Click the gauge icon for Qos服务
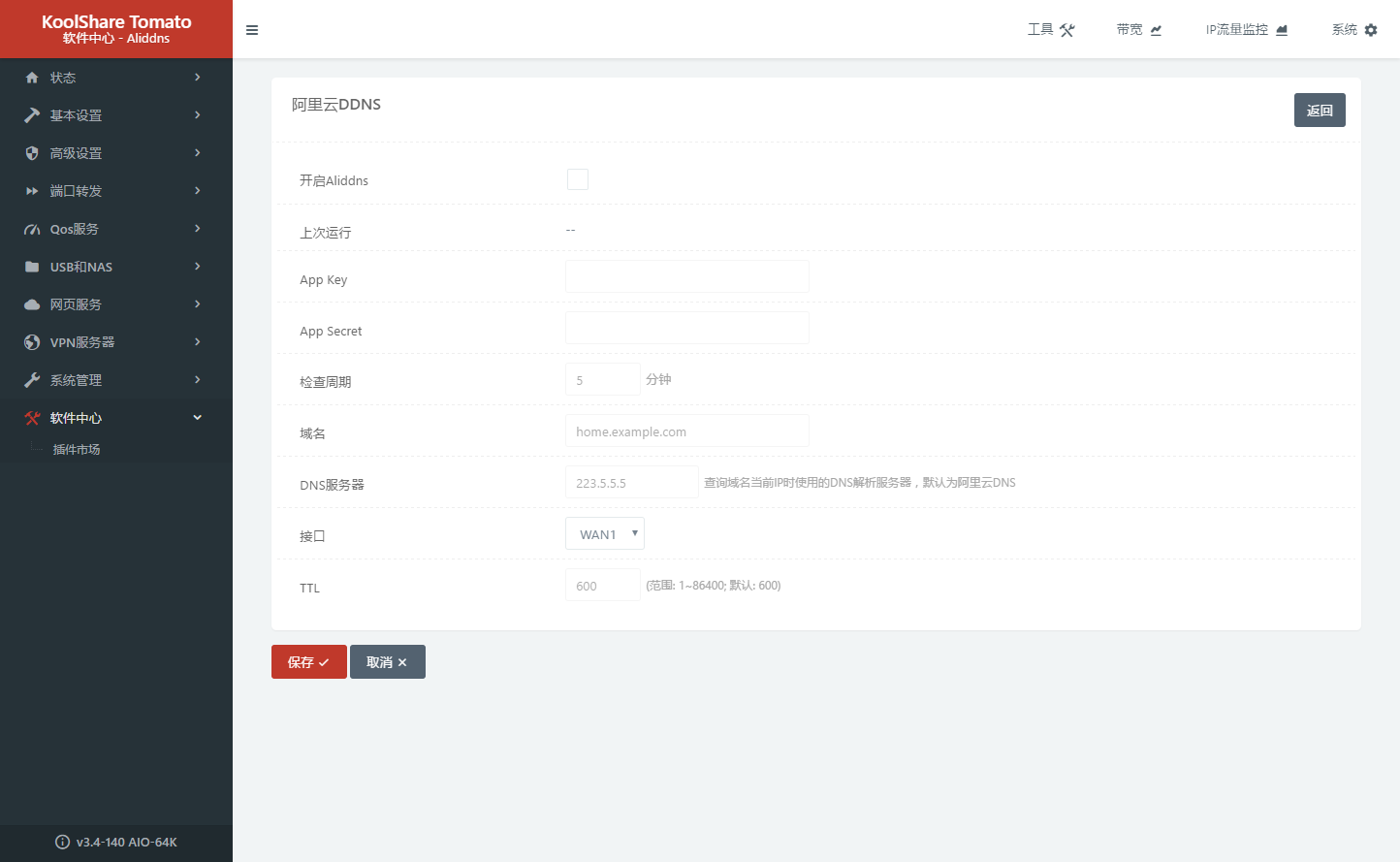Screen dimensions: 1400x862 (32, 229)
